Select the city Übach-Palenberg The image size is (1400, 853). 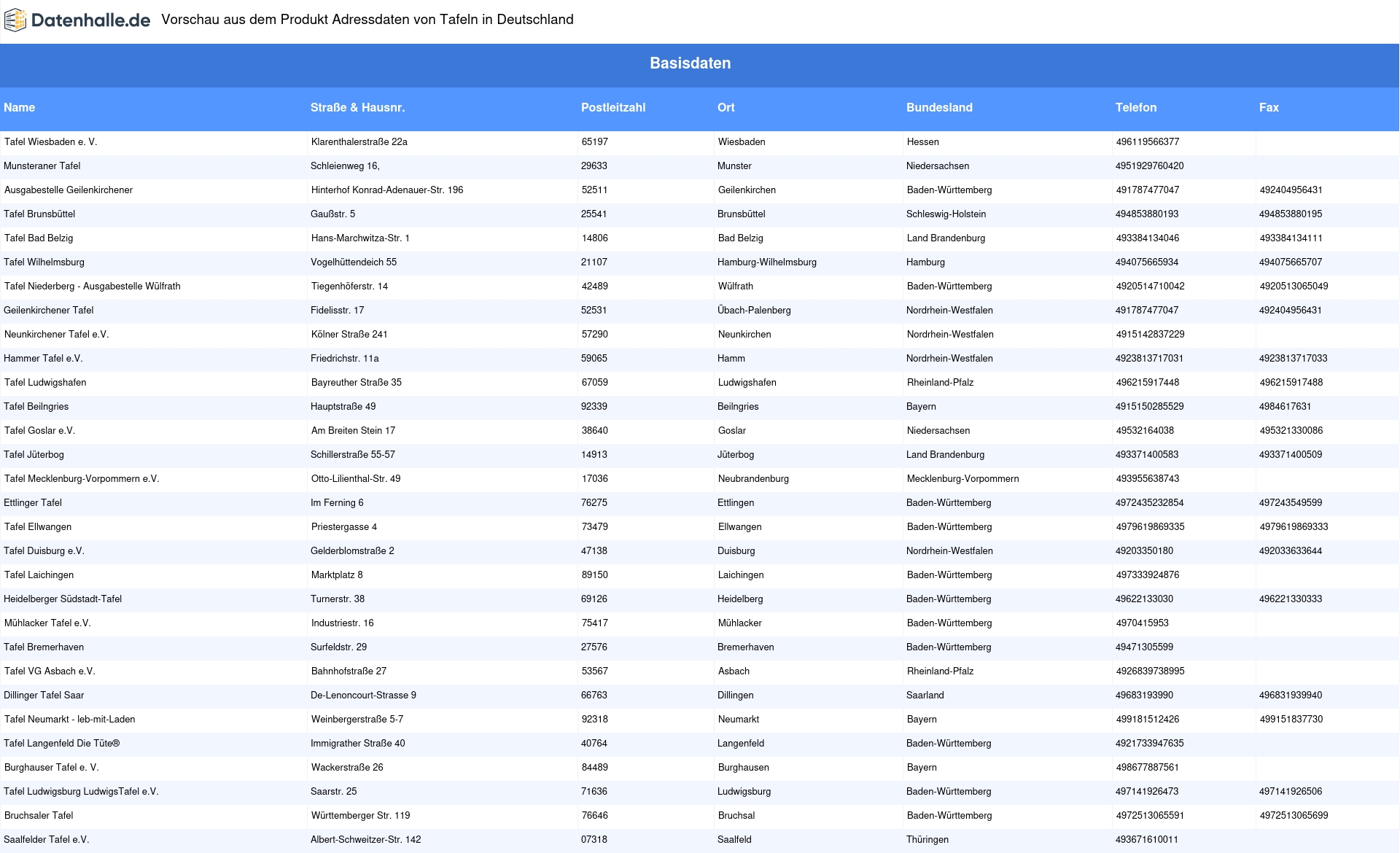pyautogui.click(x=754, y=311)
